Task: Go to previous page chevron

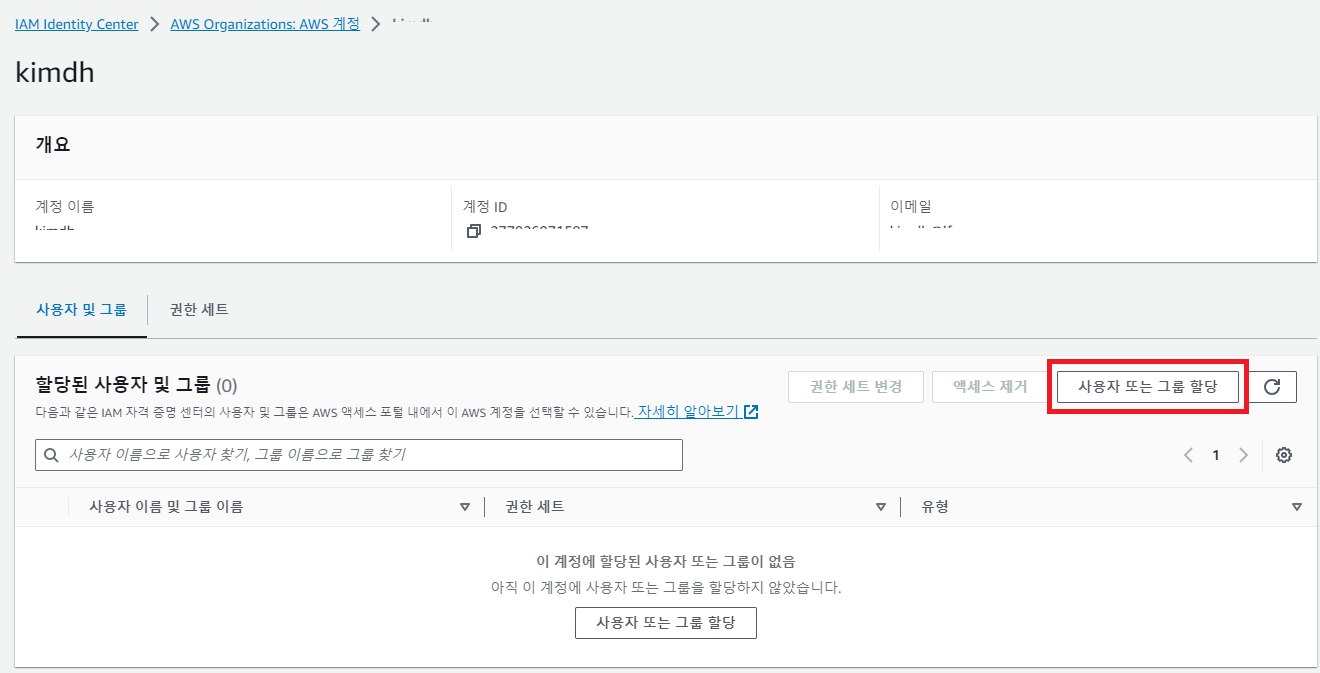Action: [1189, 455]
